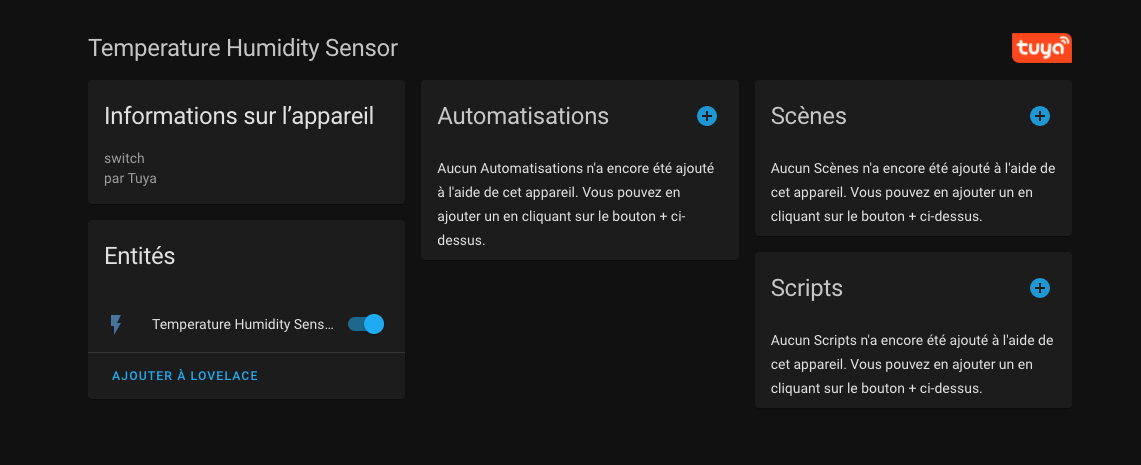Screen dimensions: 1141x465
Task: Click the Scènes card heading
Action: [x=808, y=116]
